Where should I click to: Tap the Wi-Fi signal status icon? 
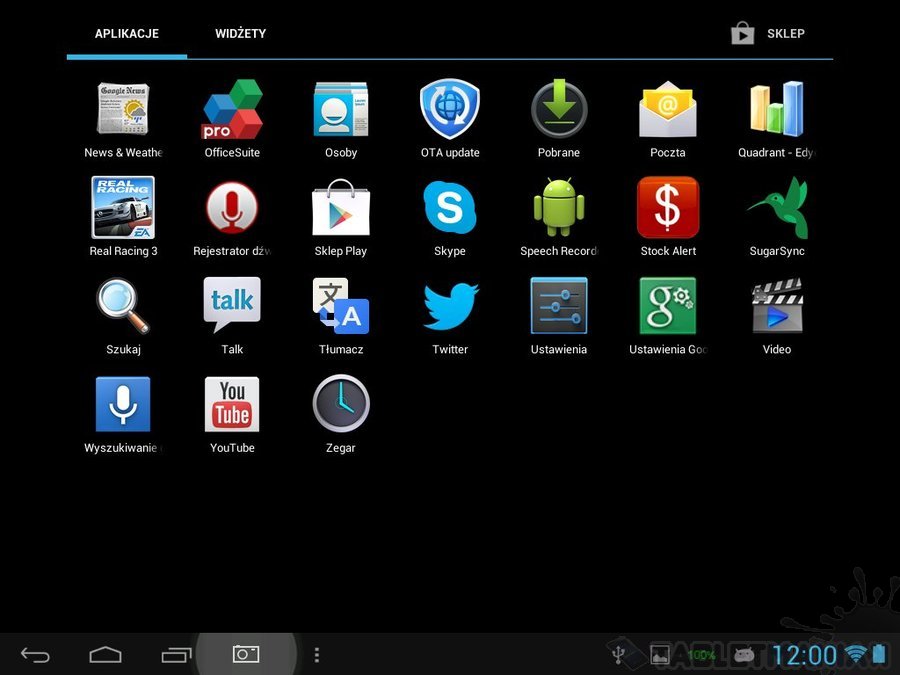tap(855, 654)
